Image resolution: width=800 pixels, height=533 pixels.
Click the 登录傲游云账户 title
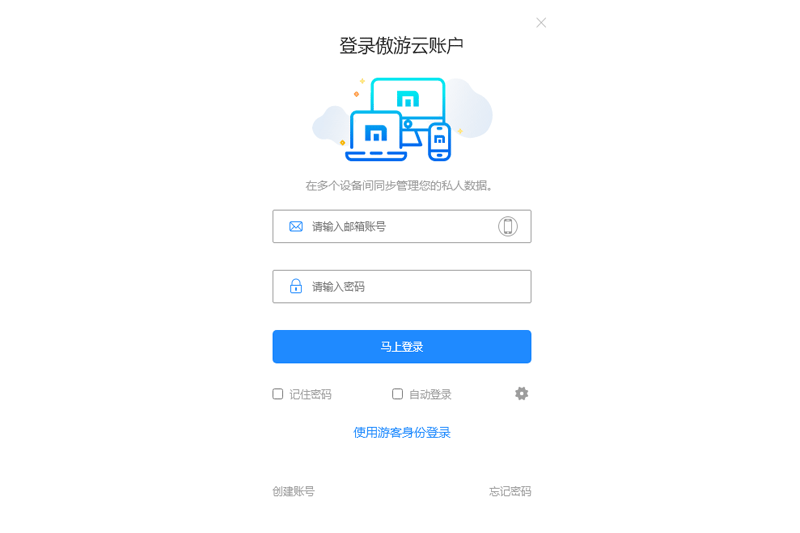tap(402, 45)
